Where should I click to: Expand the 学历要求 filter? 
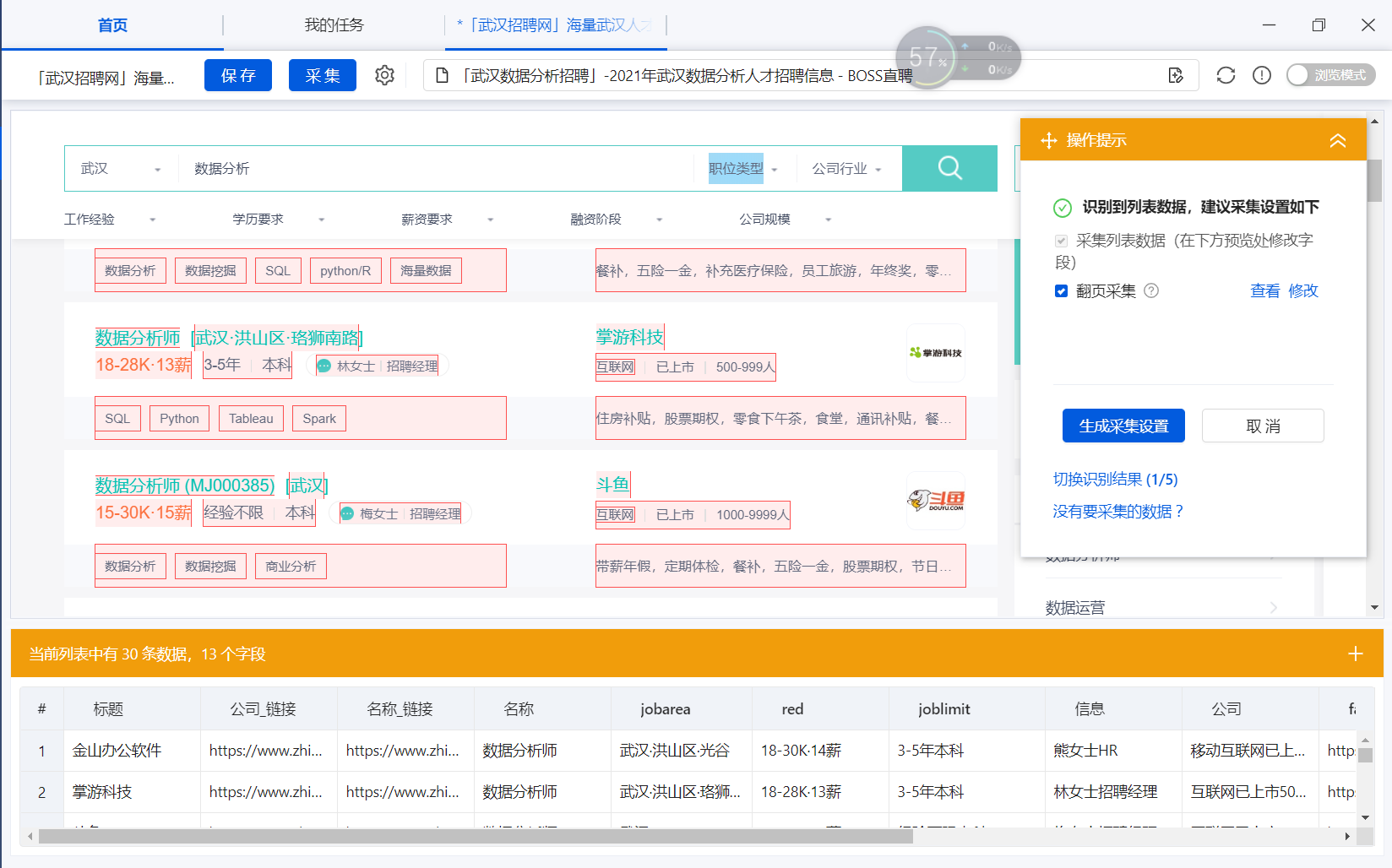coord(279,220)
